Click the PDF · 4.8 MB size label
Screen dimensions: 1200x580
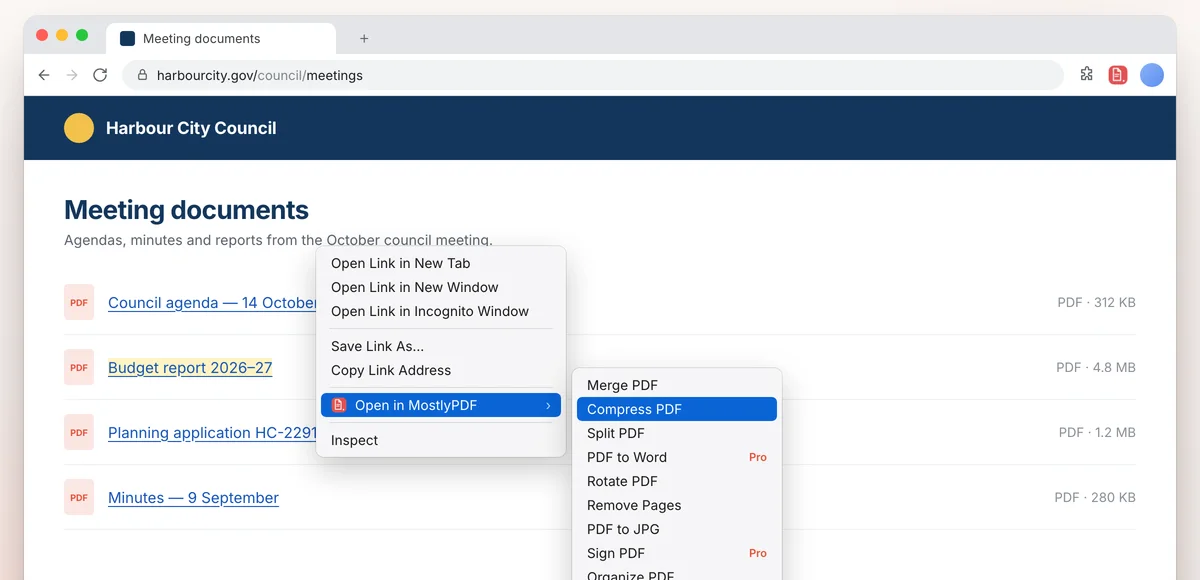pos(1096,367)
